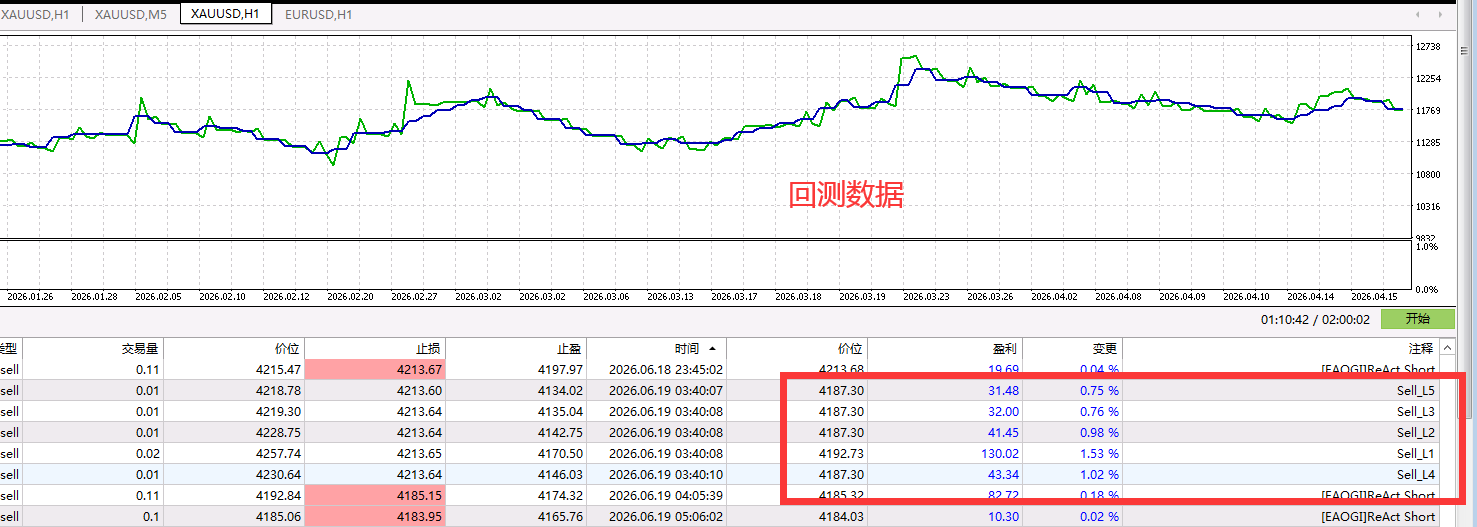Screen dimensions: 1477x527
Task: Click the profit value 31.48
Action: click(x=1003, y=390)
